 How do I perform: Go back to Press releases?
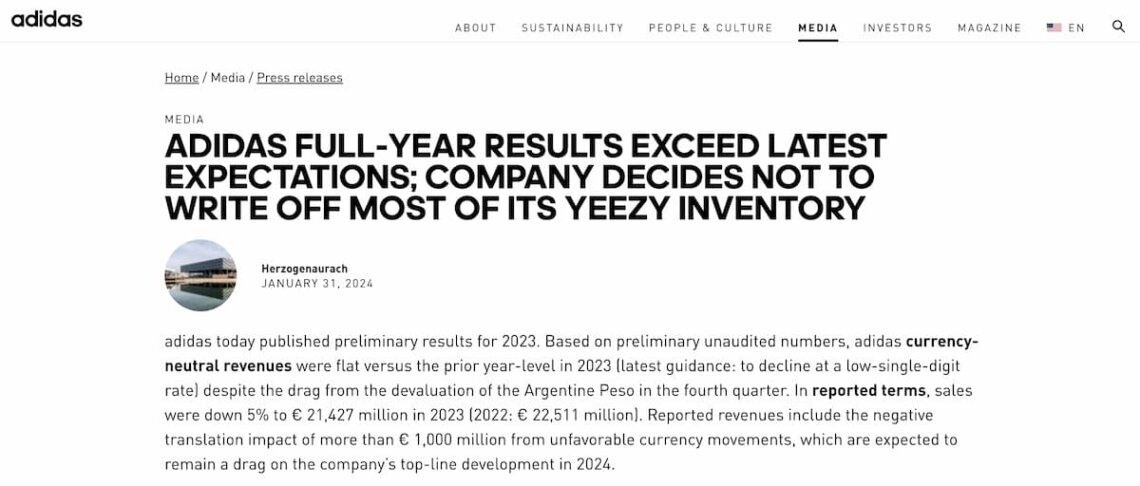(x=299, y=78)
